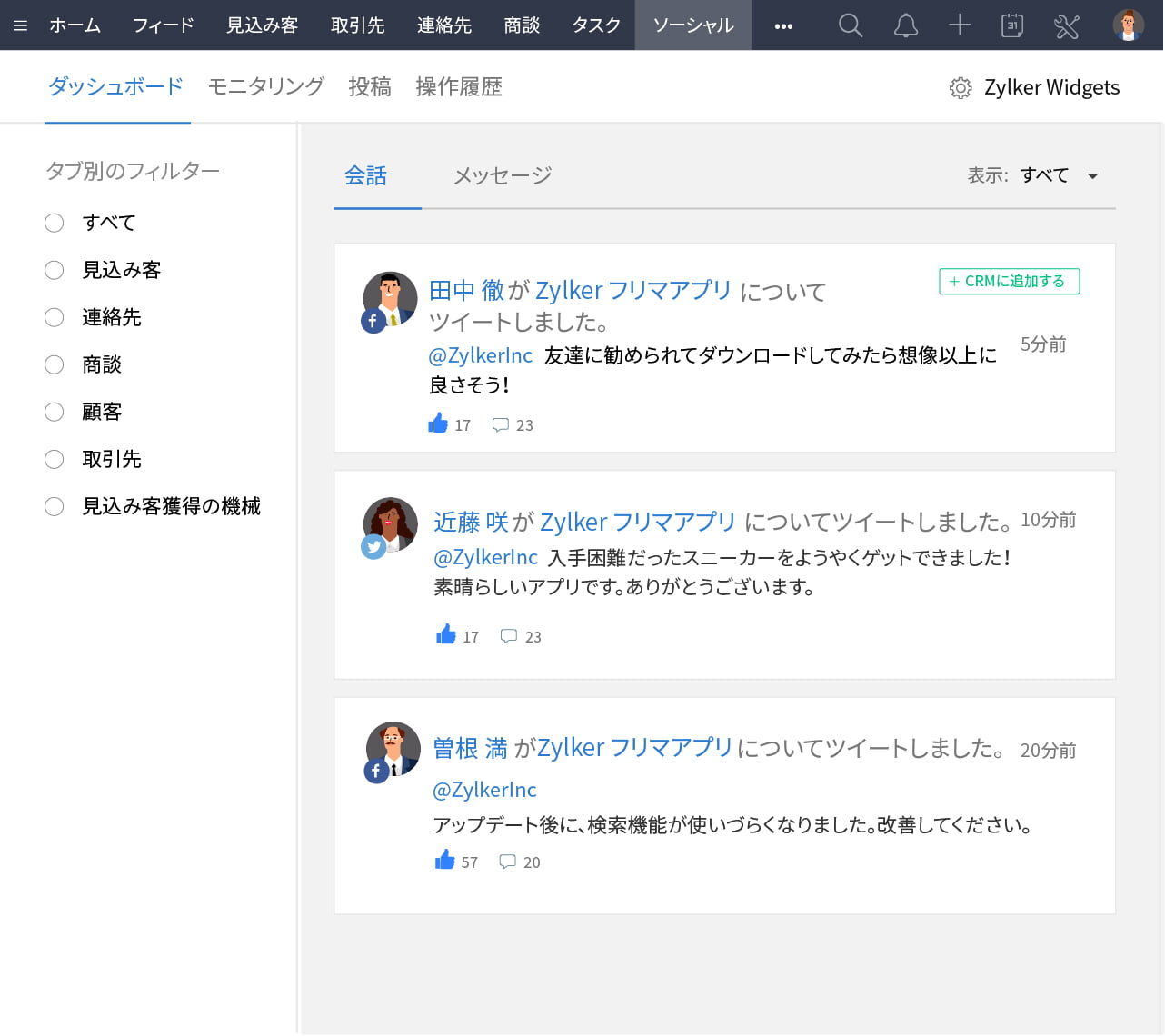Open フィード in top navigation
Screen dimensions: 1165x1036
164,25
